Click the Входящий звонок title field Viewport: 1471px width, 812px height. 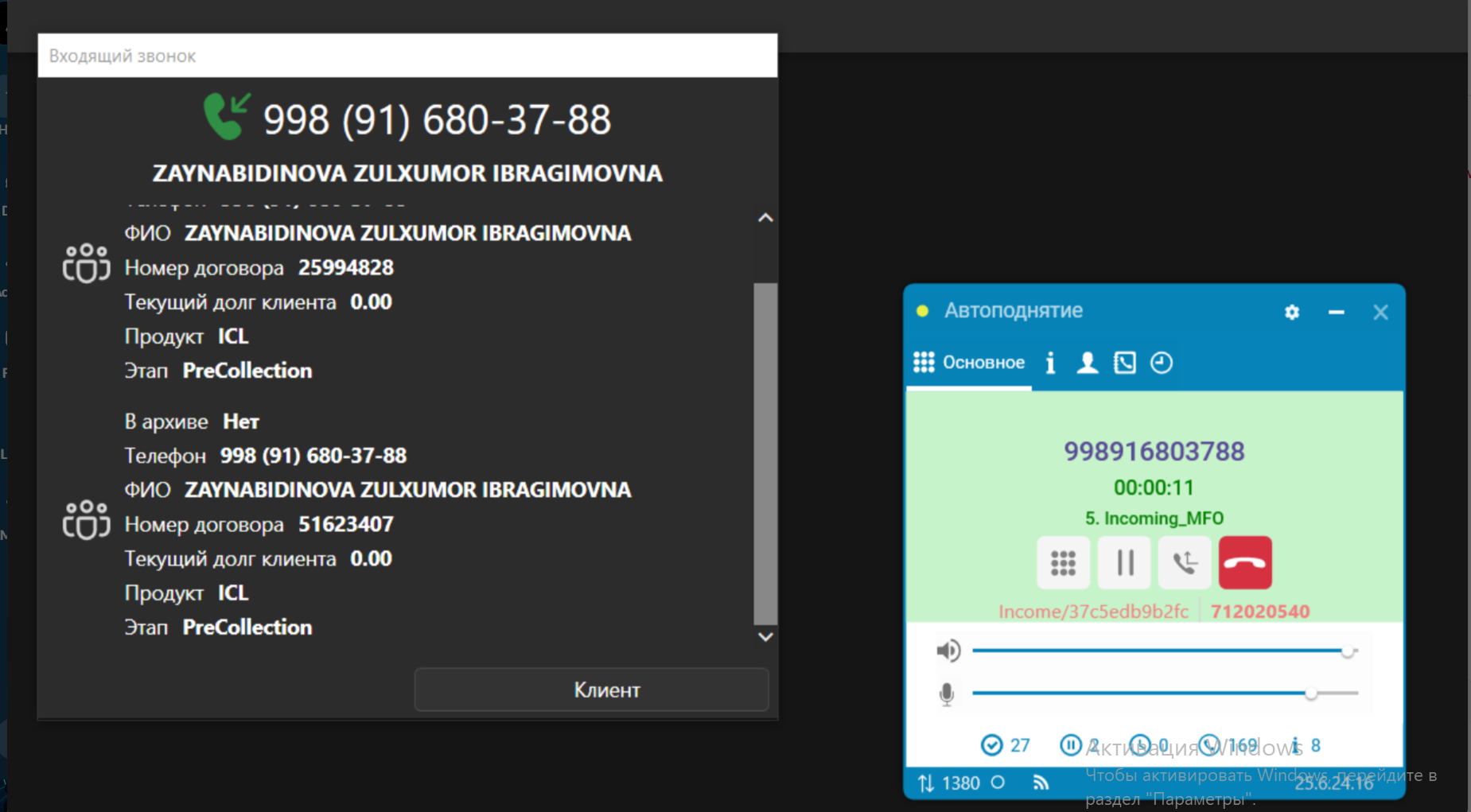(407, 56)
